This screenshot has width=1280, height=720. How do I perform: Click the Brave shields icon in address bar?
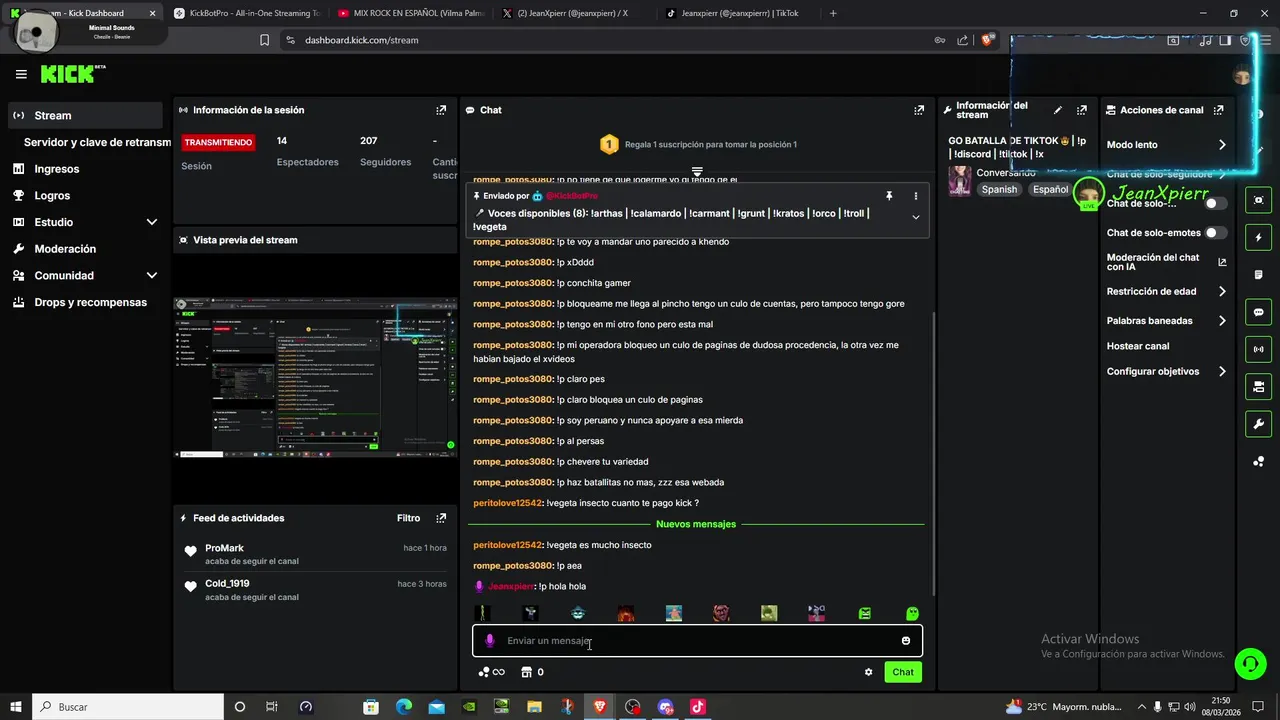(987, 40)
